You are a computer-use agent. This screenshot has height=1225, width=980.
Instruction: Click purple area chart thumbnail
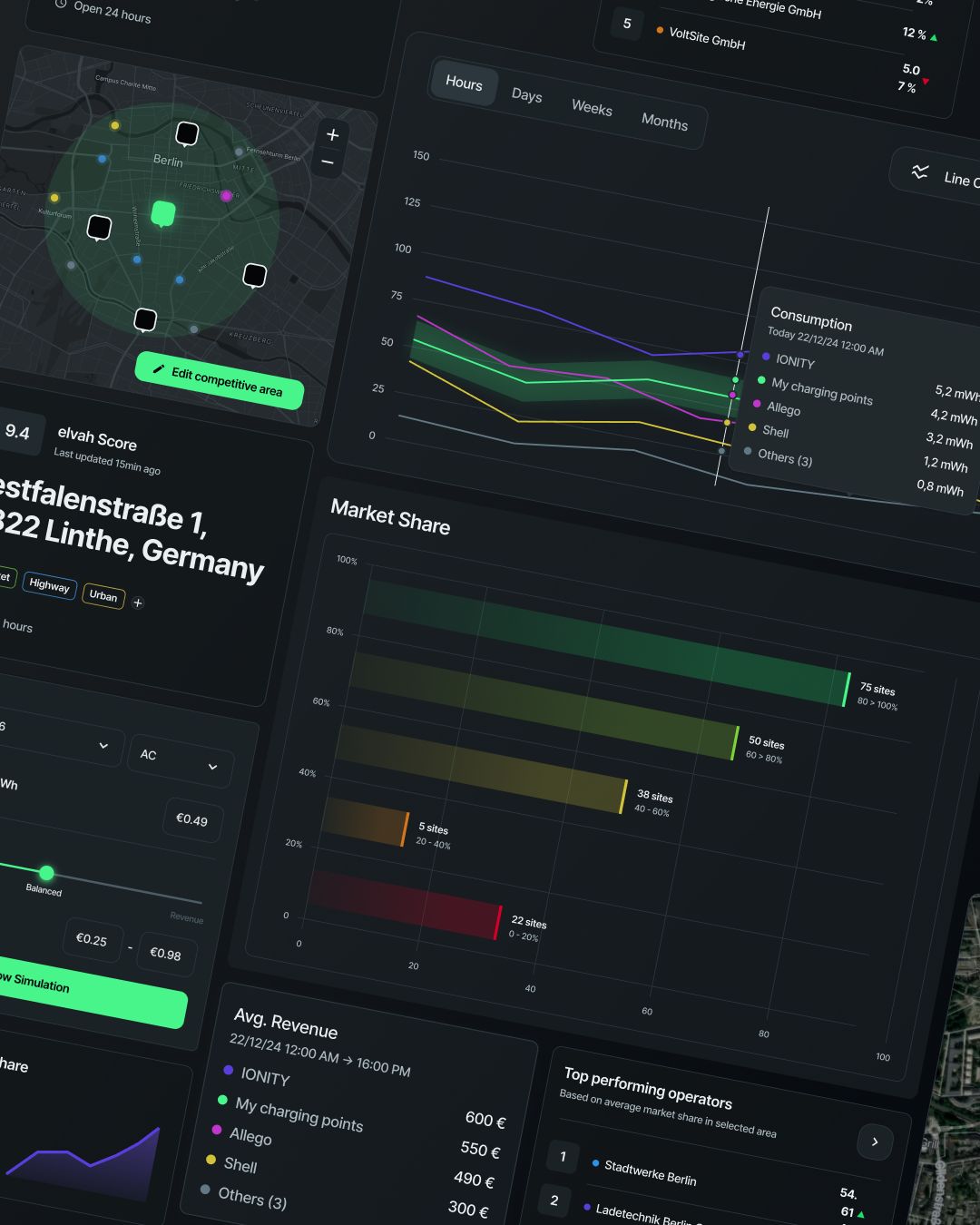(83, 1165)
